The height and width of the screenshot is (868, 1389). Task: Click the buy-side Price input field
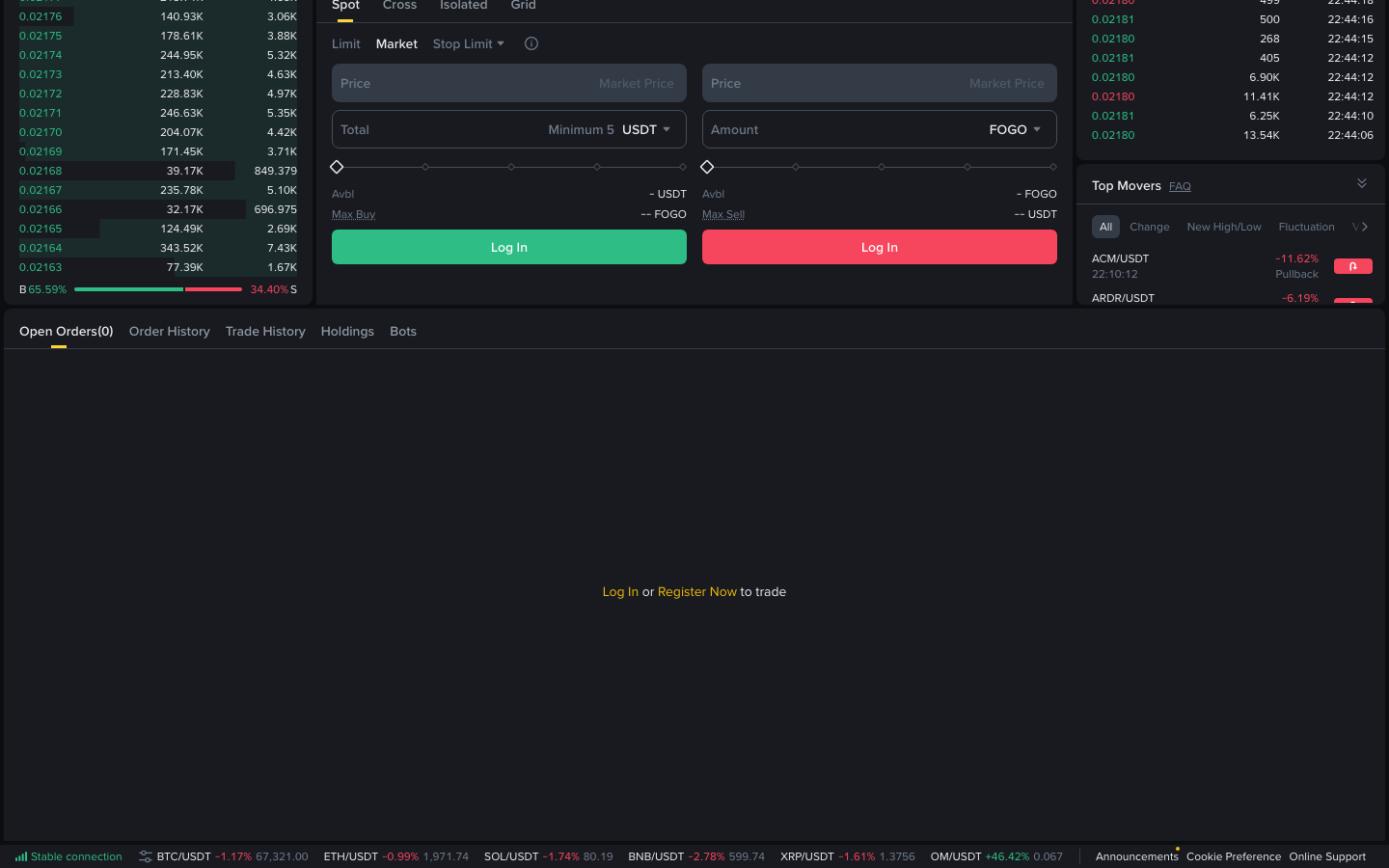[508, 83]
